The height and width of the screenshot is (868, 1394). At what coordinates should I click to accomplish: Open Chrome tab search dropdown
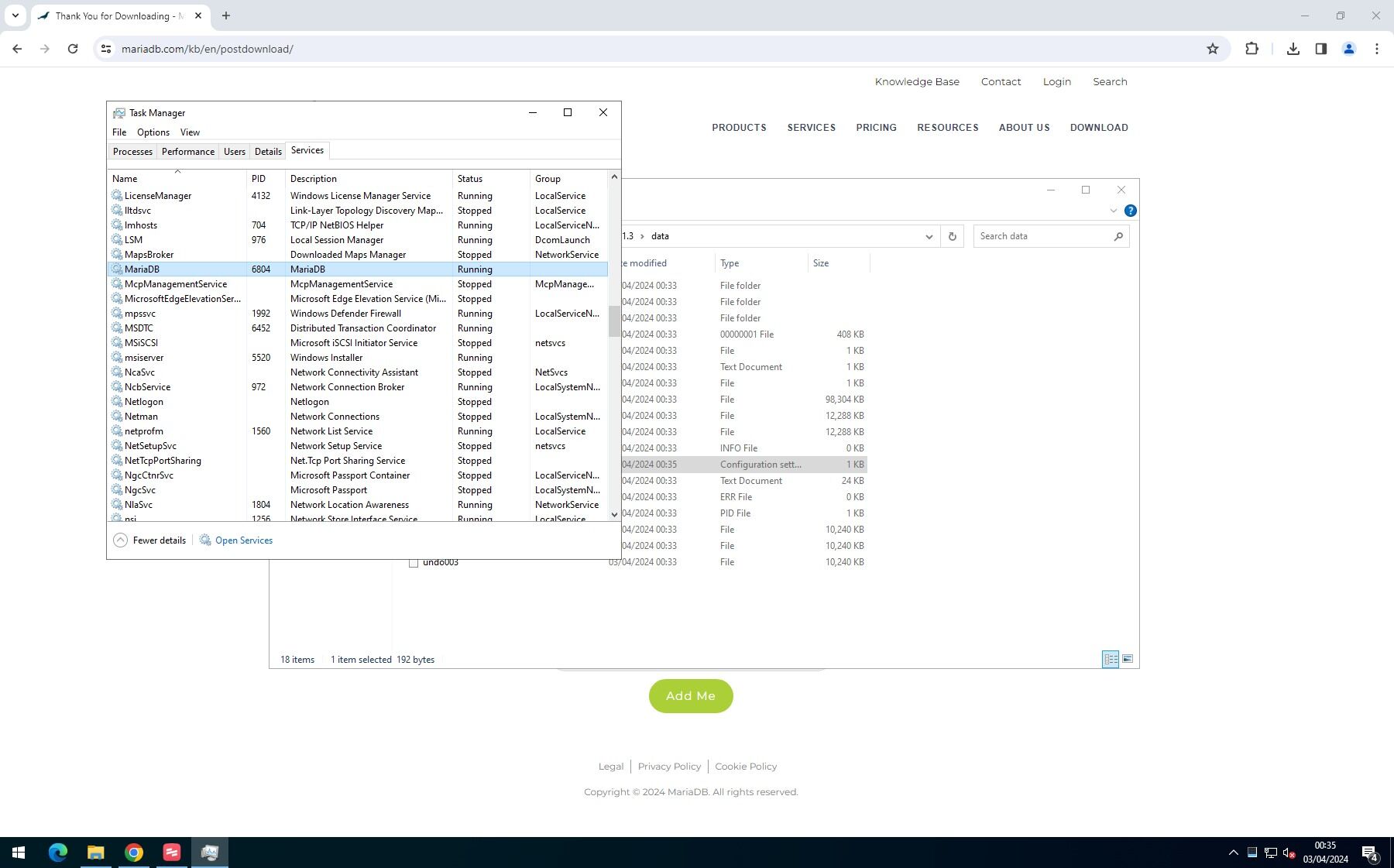click(15, 15)
